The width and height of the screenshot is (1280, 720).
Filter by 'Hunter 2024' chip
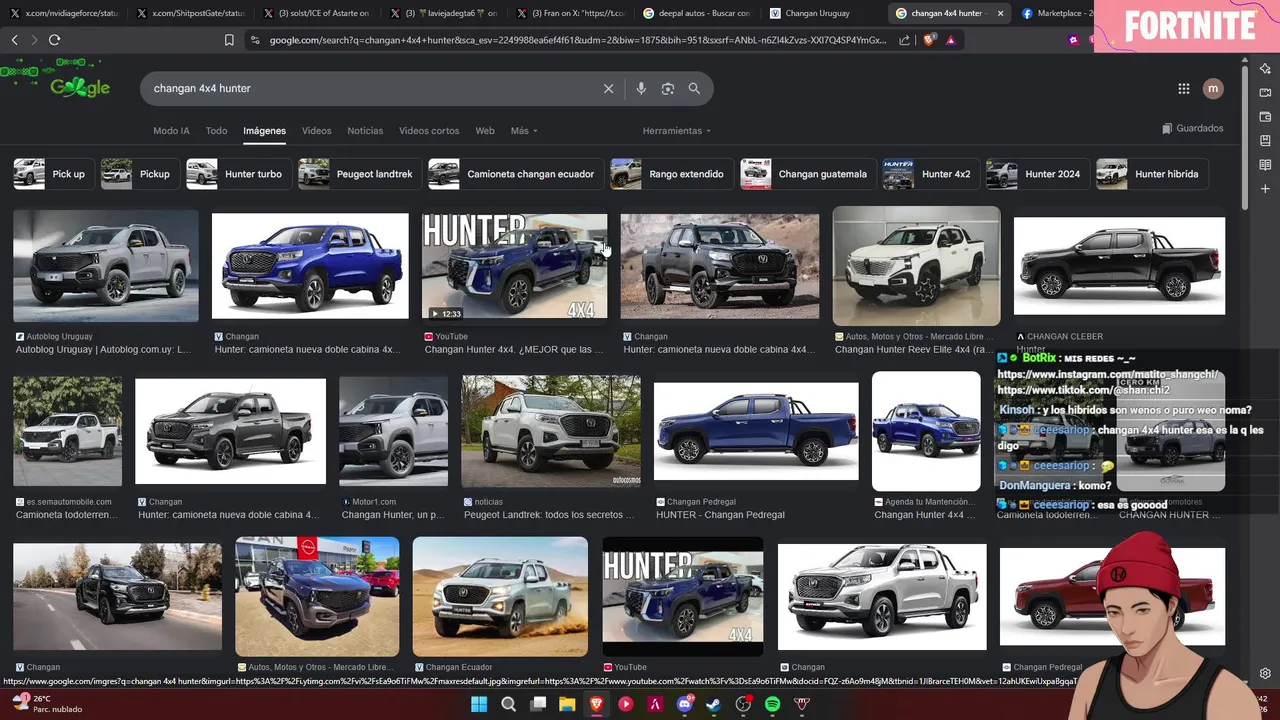point(1039,174)
